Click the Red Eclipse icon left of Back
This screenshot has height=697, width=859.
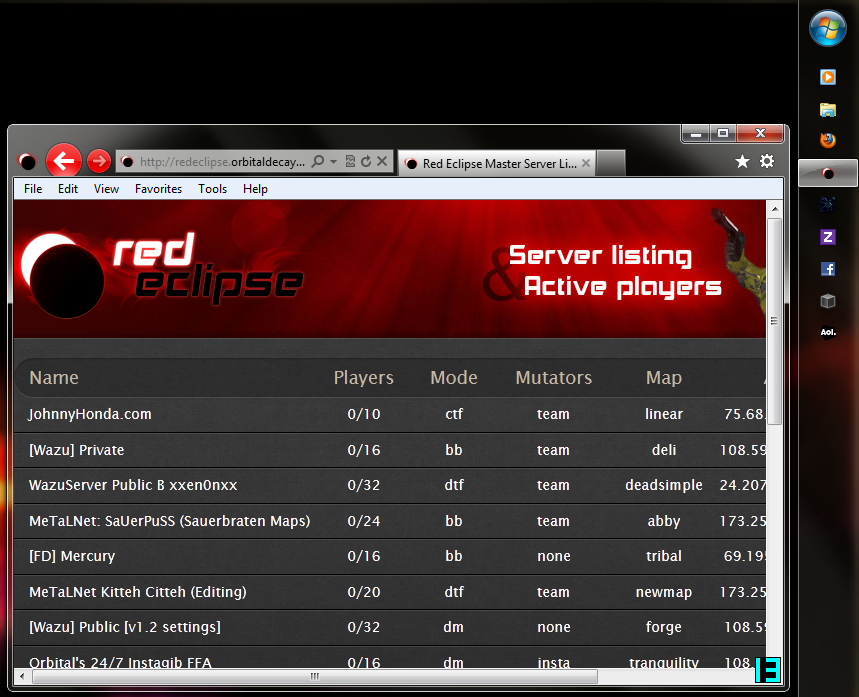[x=27, y=161]
